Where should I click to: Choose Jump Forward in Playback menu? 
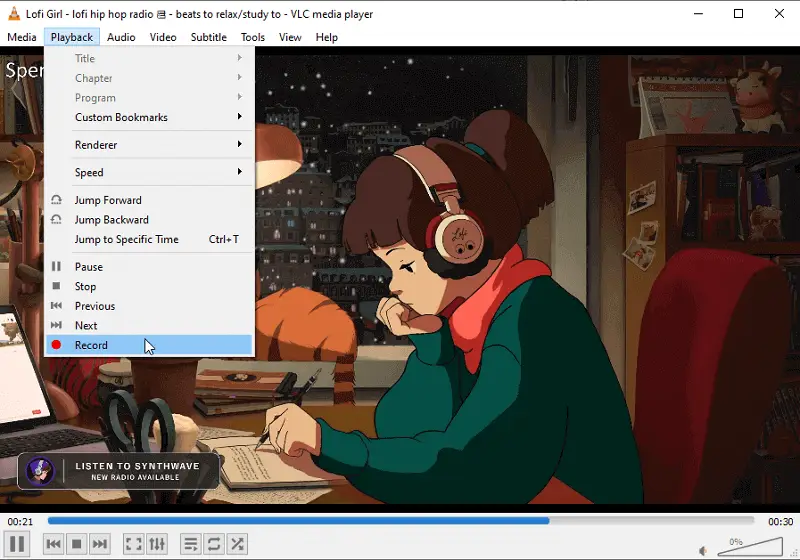coord(149,200)
